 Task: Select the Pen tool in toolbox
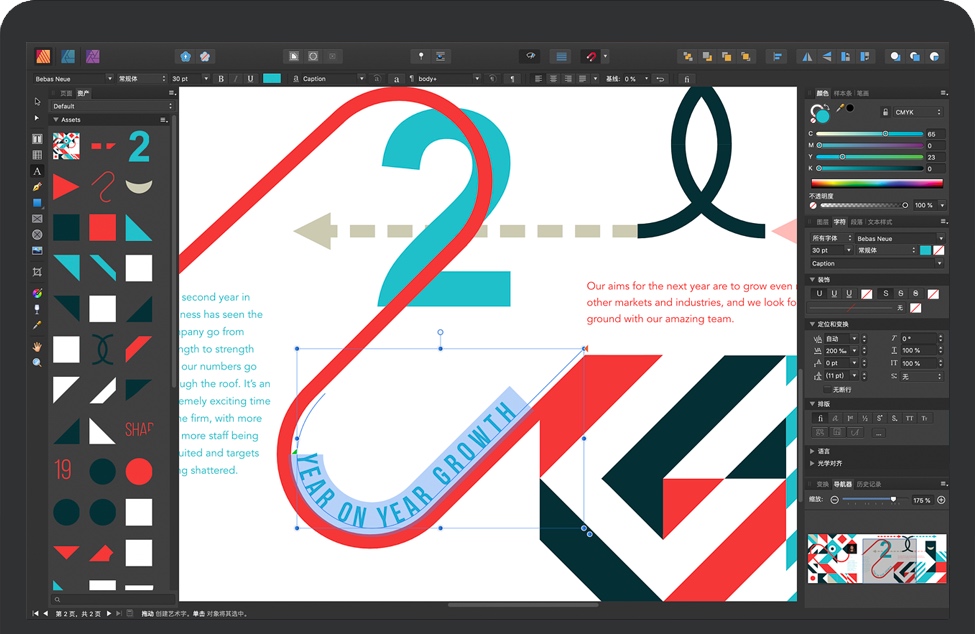[37, 187]
